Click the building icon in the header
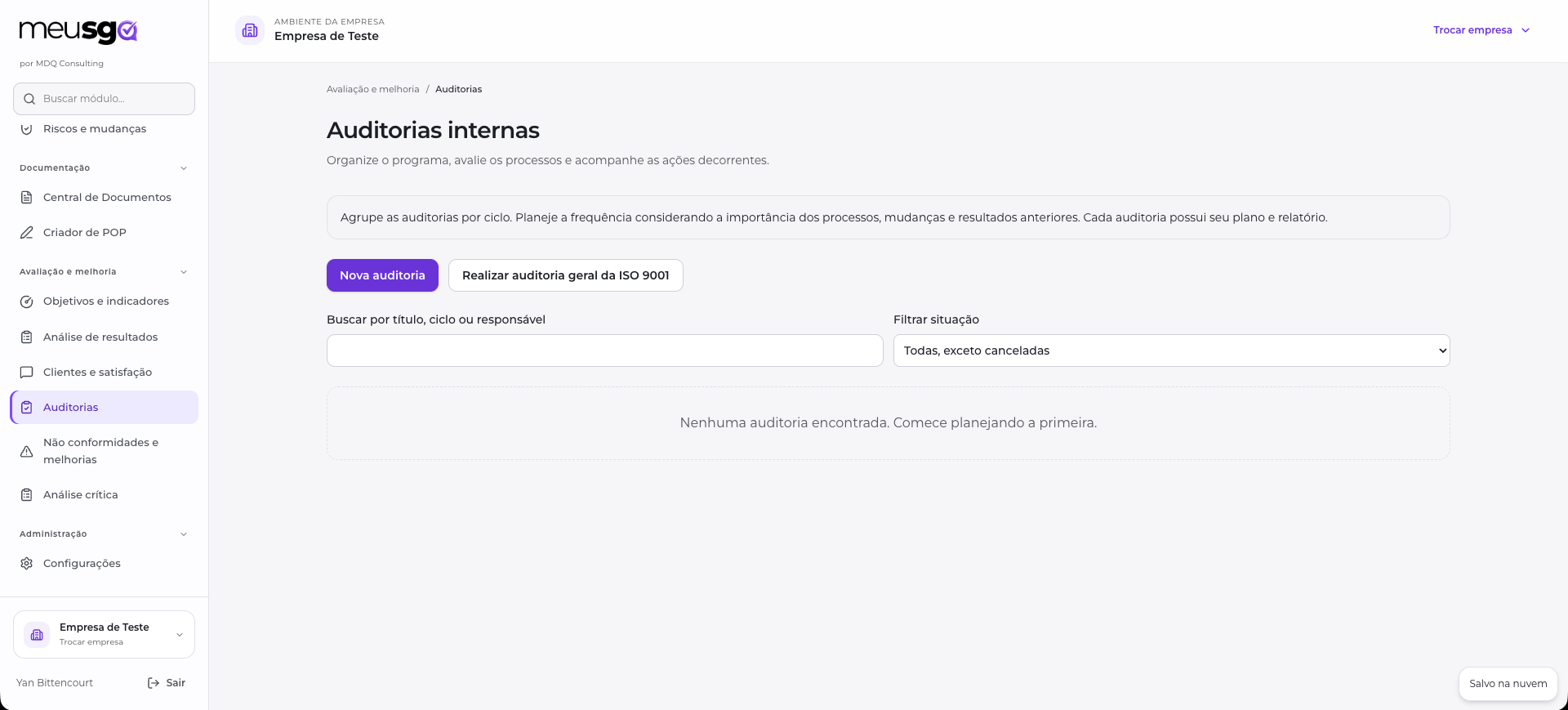 click(x=250, y=30)
